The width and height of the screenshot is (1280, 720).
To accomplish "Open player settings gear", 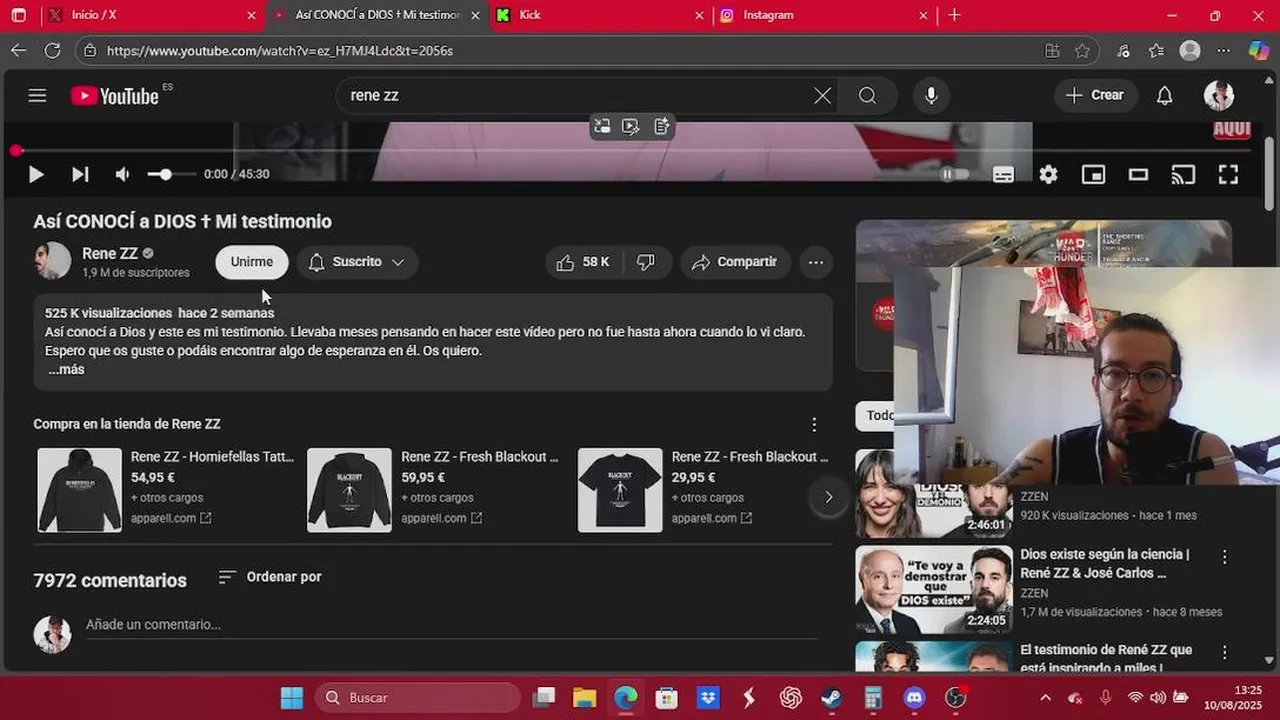I will point(1048,174).
